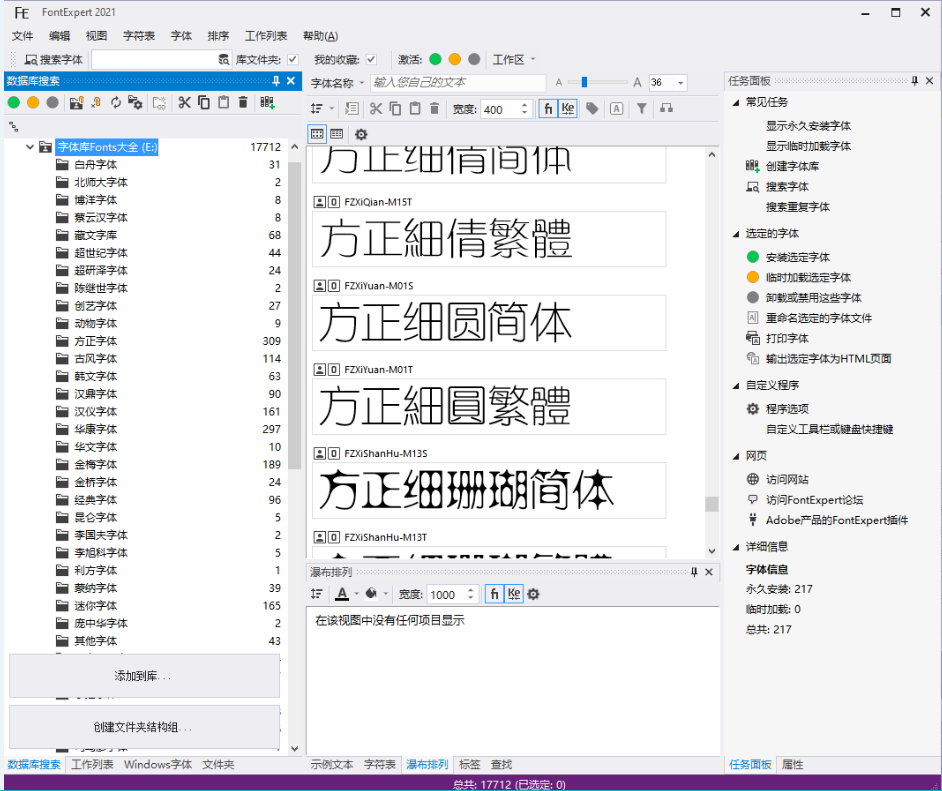Toggle kerning Ke button in preview toolbar
Screen dimensions: 942x791
pos(568,109)
